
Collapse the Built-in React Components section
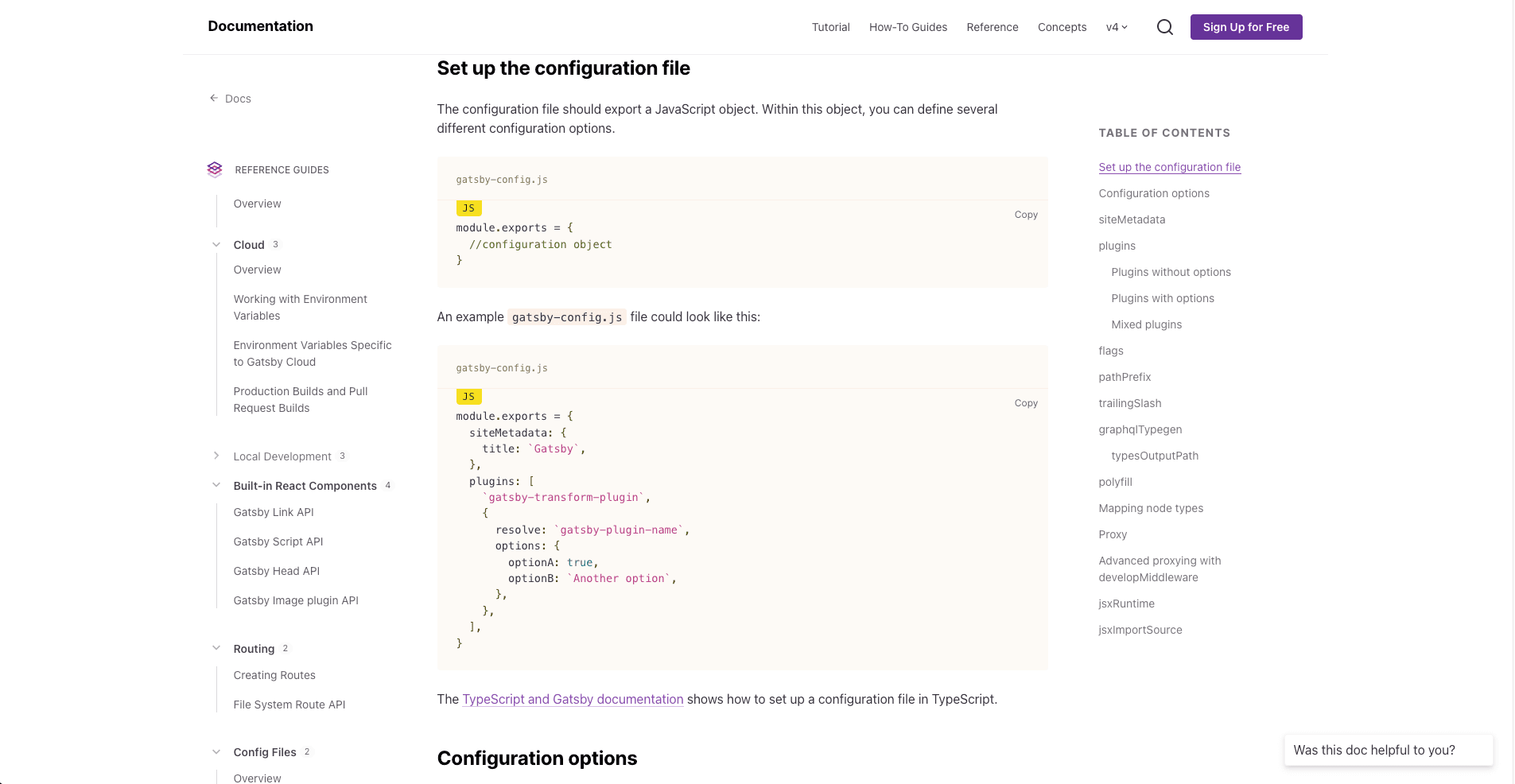[x=216, y=485]
